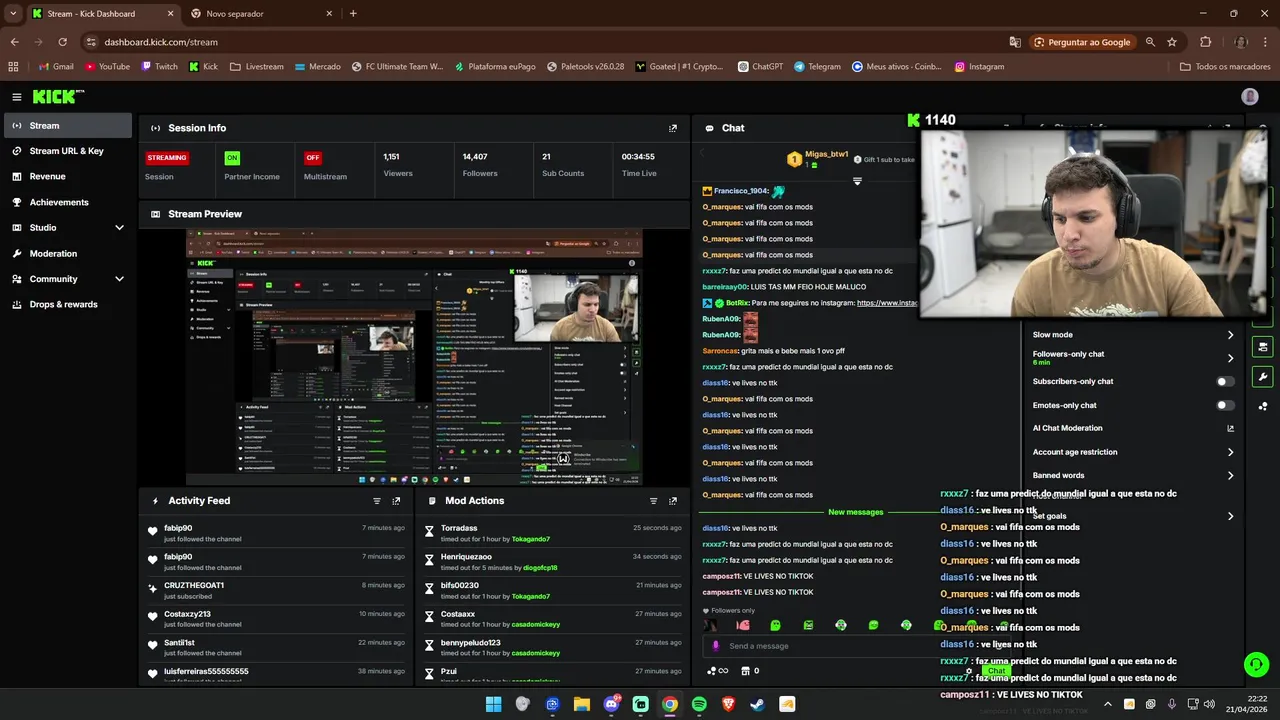
Task: Toggle Emotes-only chat switch
Action: (1225, 405)
